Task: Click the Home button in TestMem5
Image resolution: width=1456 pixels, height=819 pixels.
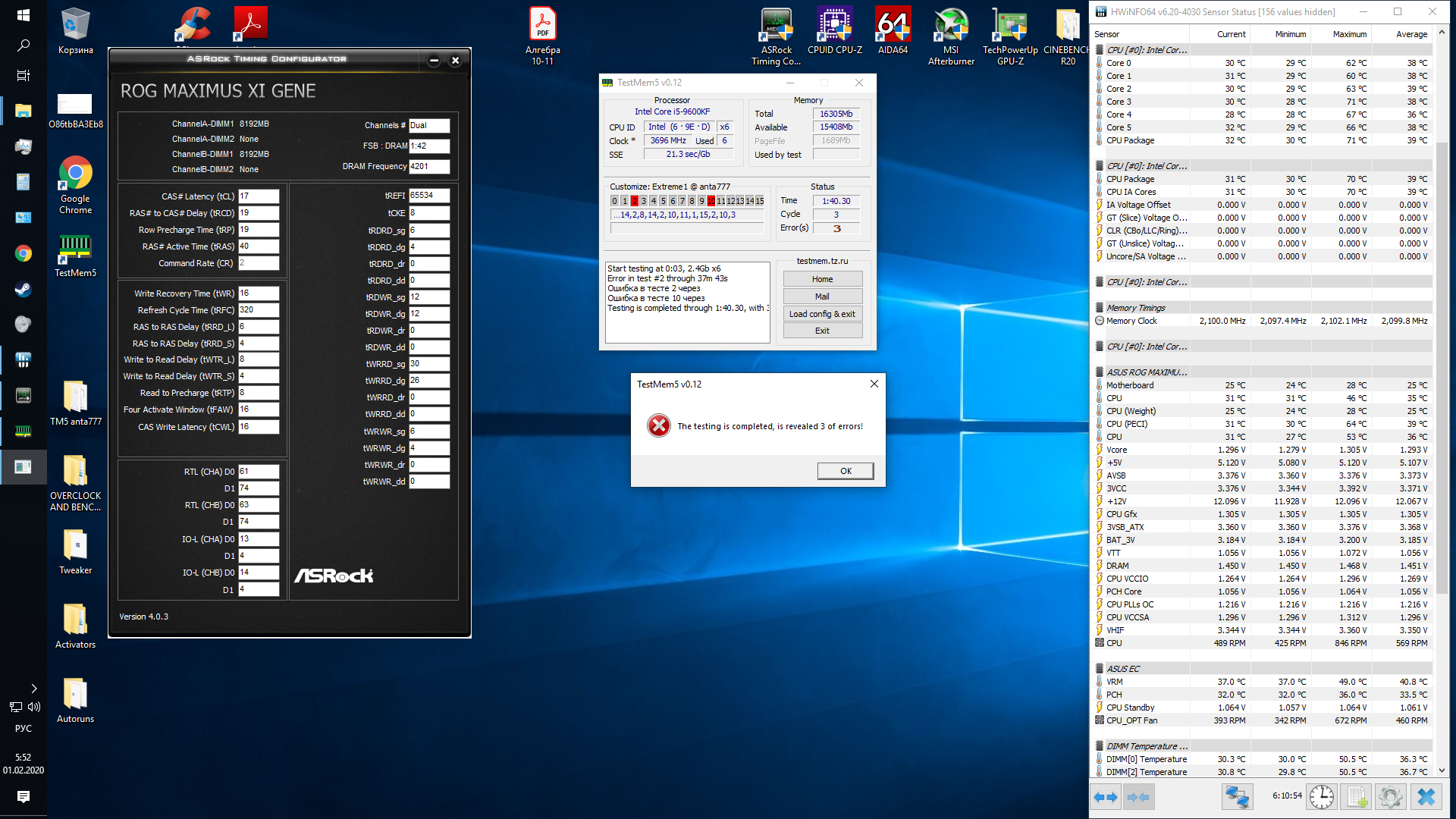Action: pos(822,279)
